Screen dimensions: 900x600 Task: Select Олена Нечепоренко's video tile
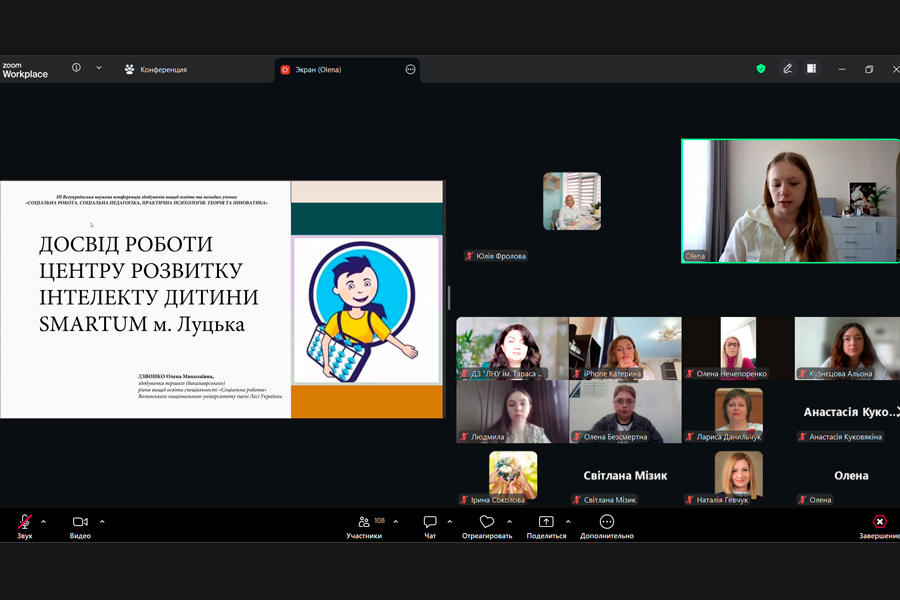pos(738,349)
